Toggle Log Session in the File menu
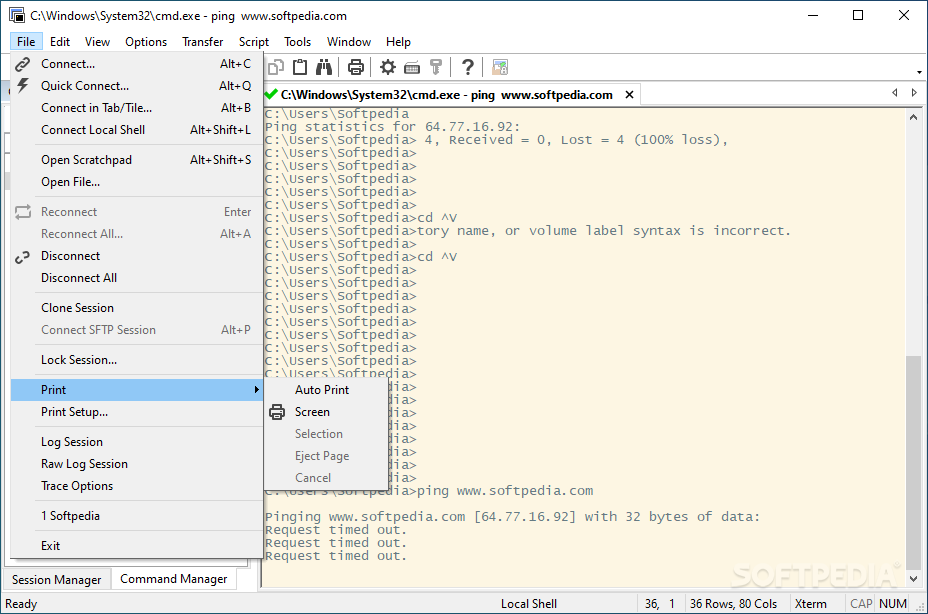The height and width of the screenshot is (614, 928). pos(137,442)
